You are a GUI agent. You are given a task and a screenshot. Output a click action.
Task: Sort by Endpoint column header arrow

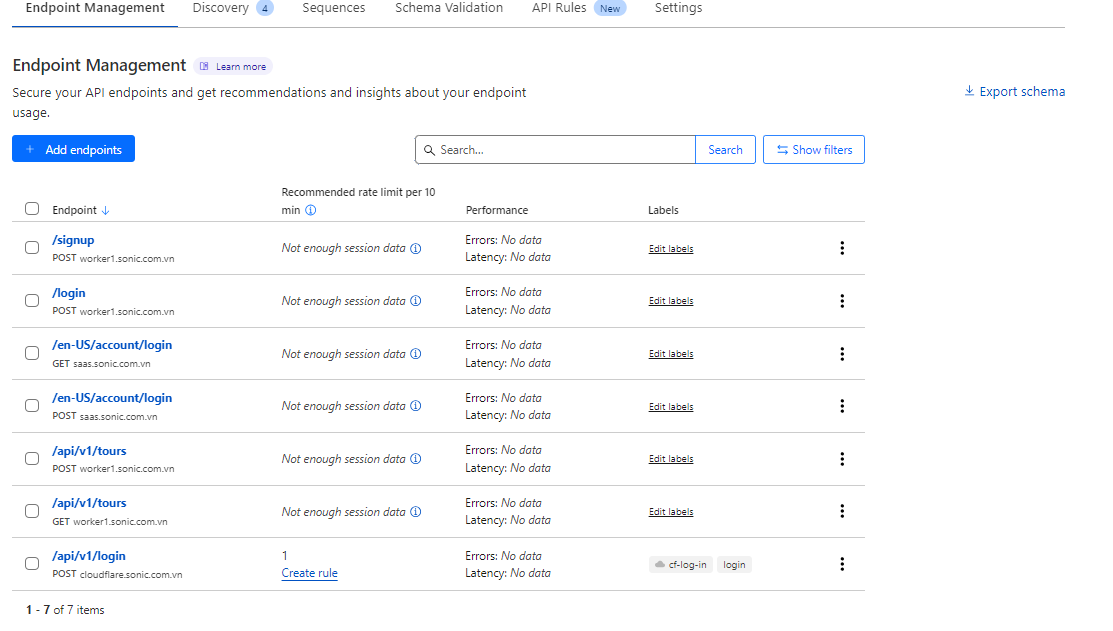coord(106,211)
